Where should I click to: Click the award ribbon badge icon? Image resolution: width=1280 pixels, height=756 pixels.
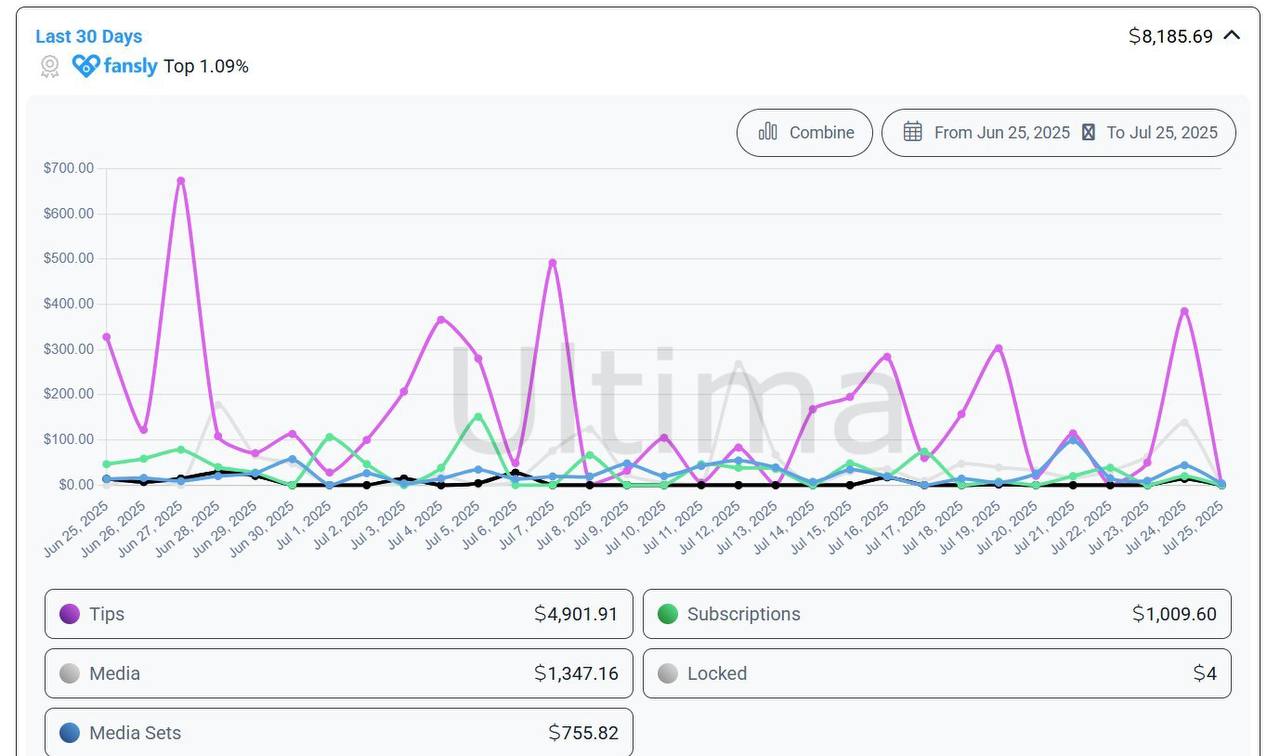49,67
